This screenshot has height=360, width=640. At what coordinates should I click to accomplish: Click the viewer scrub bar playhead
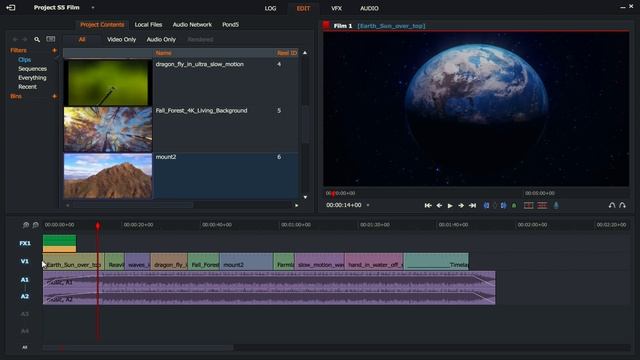333,194
